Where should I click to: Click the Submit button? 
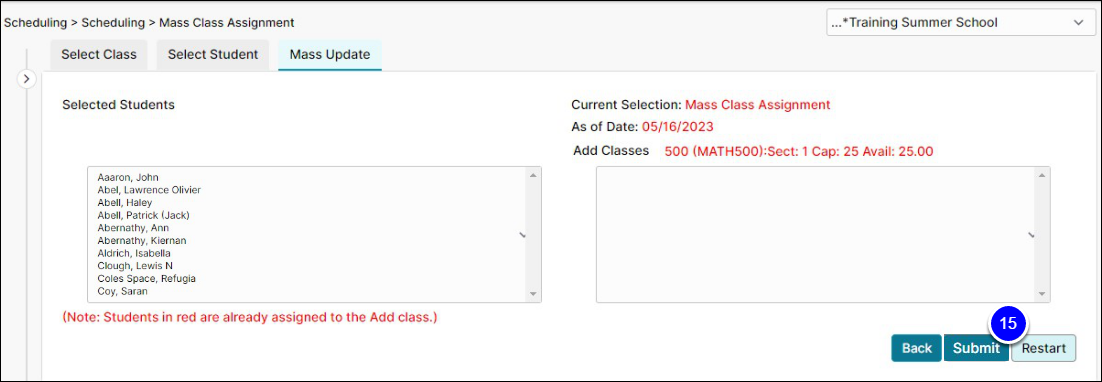pyautogui.click(x=976, y=348)
